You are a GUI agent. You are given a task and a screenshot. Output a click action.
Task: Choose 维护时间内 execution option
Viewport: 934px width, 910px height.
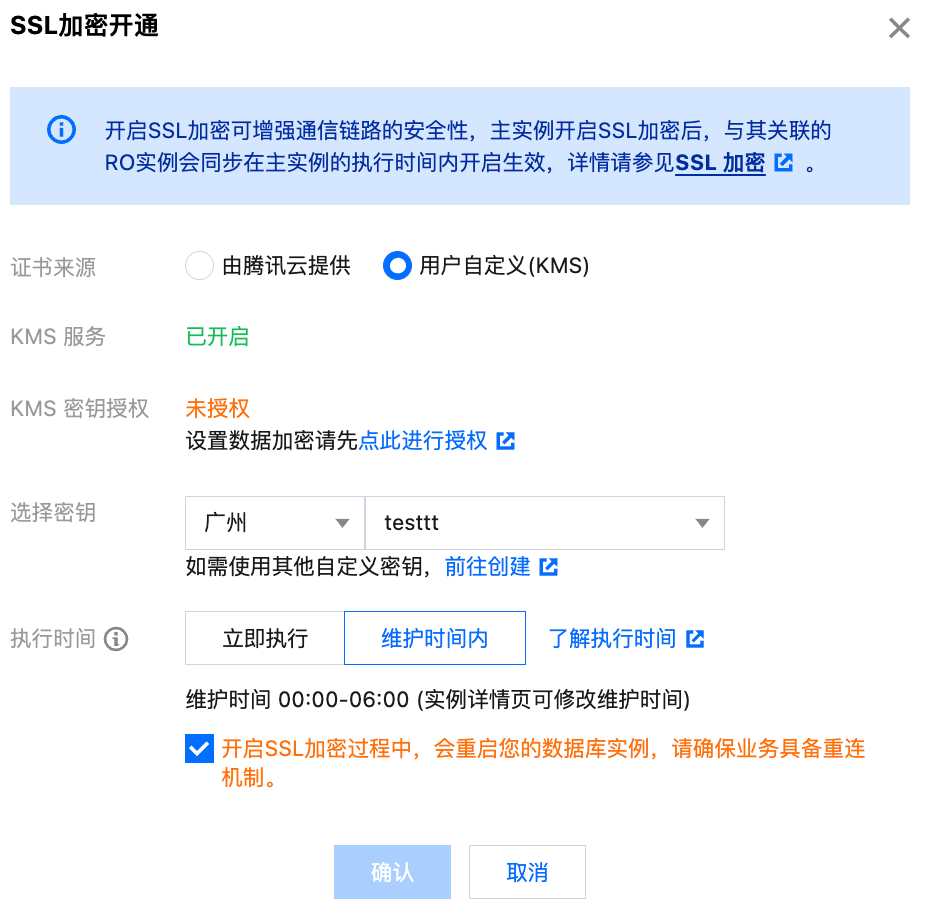435,639
